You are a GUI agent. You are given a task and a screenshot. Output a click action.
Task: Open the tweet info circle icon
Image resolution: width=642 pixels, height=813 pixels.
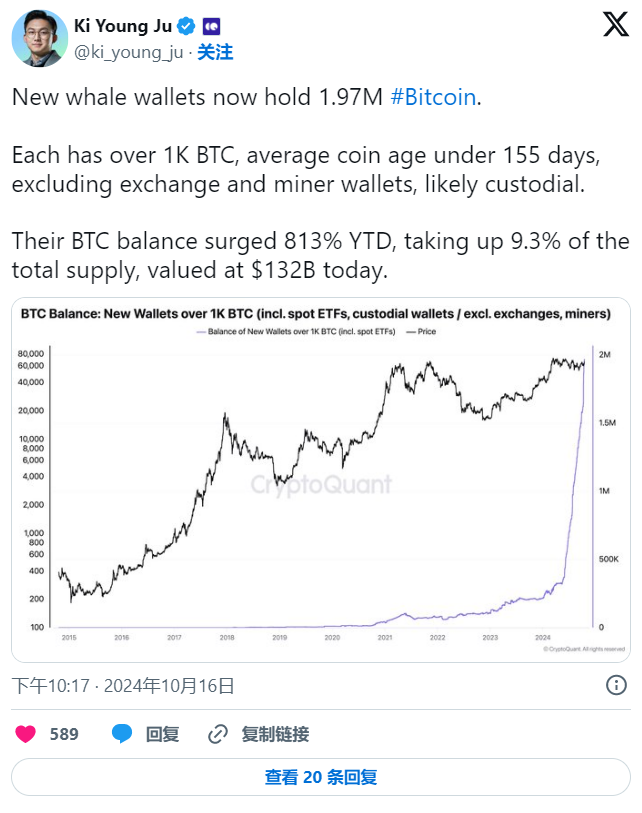coord(616,685)
